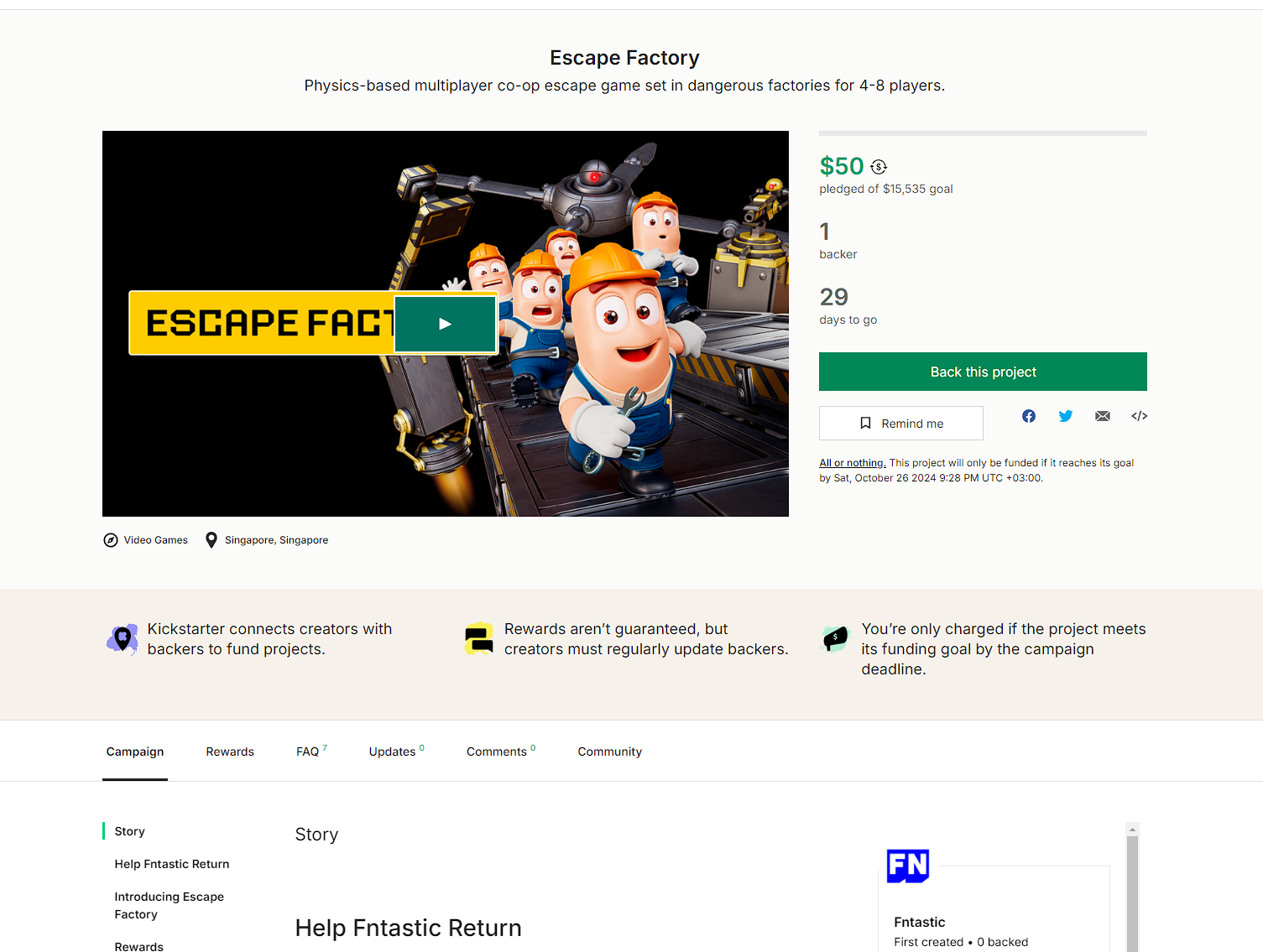
Task: Click the Back this project button
Action: [x=983, y=372]
